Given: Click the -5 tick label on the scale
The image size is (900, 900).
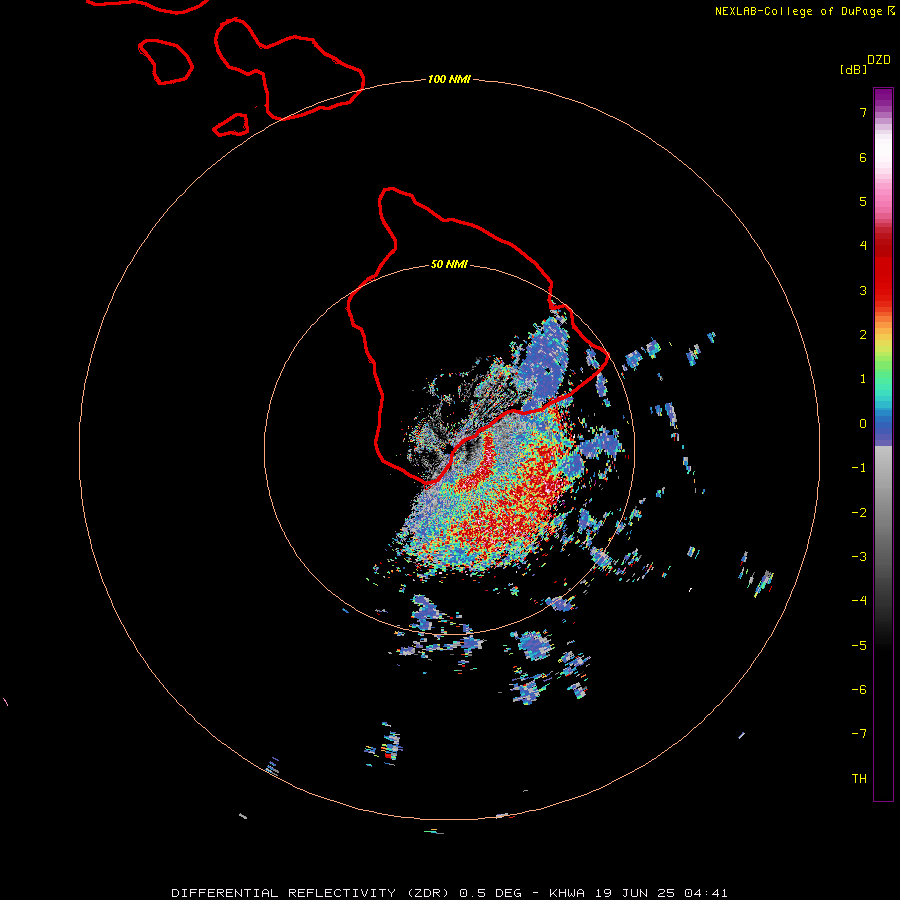Looking at the screenshot, I should [x=859, y=646].
